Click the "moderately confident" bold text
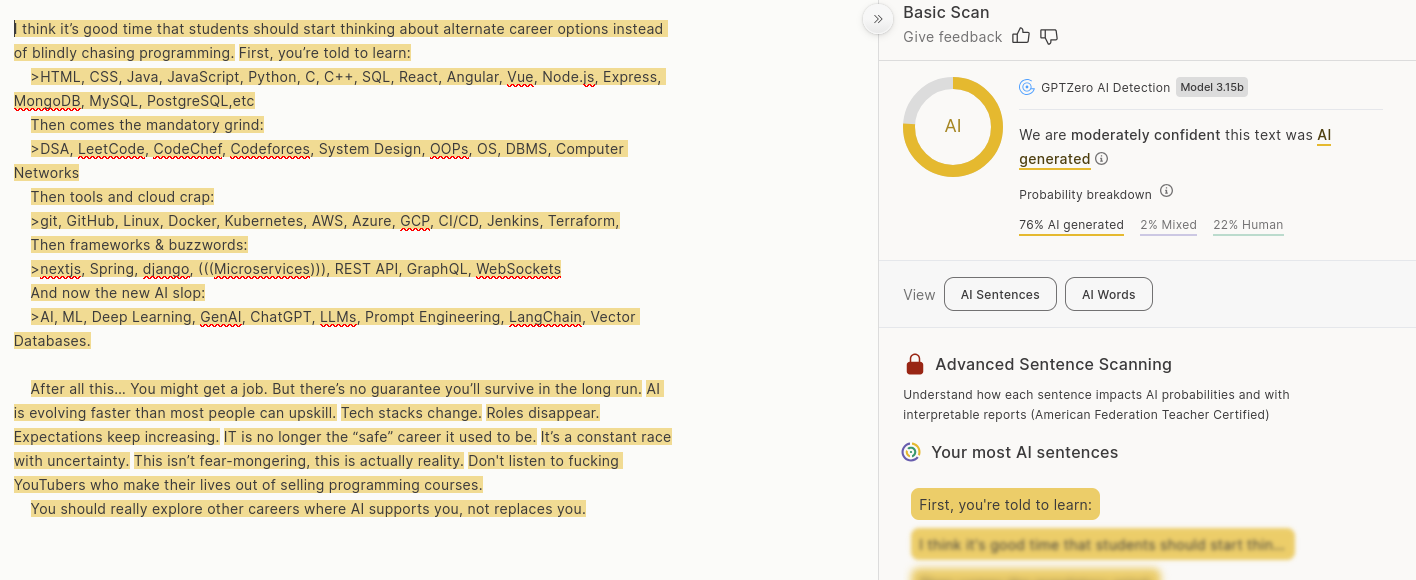The height and width of the screenshot is (580, 1416). [x=1145, y=135]
